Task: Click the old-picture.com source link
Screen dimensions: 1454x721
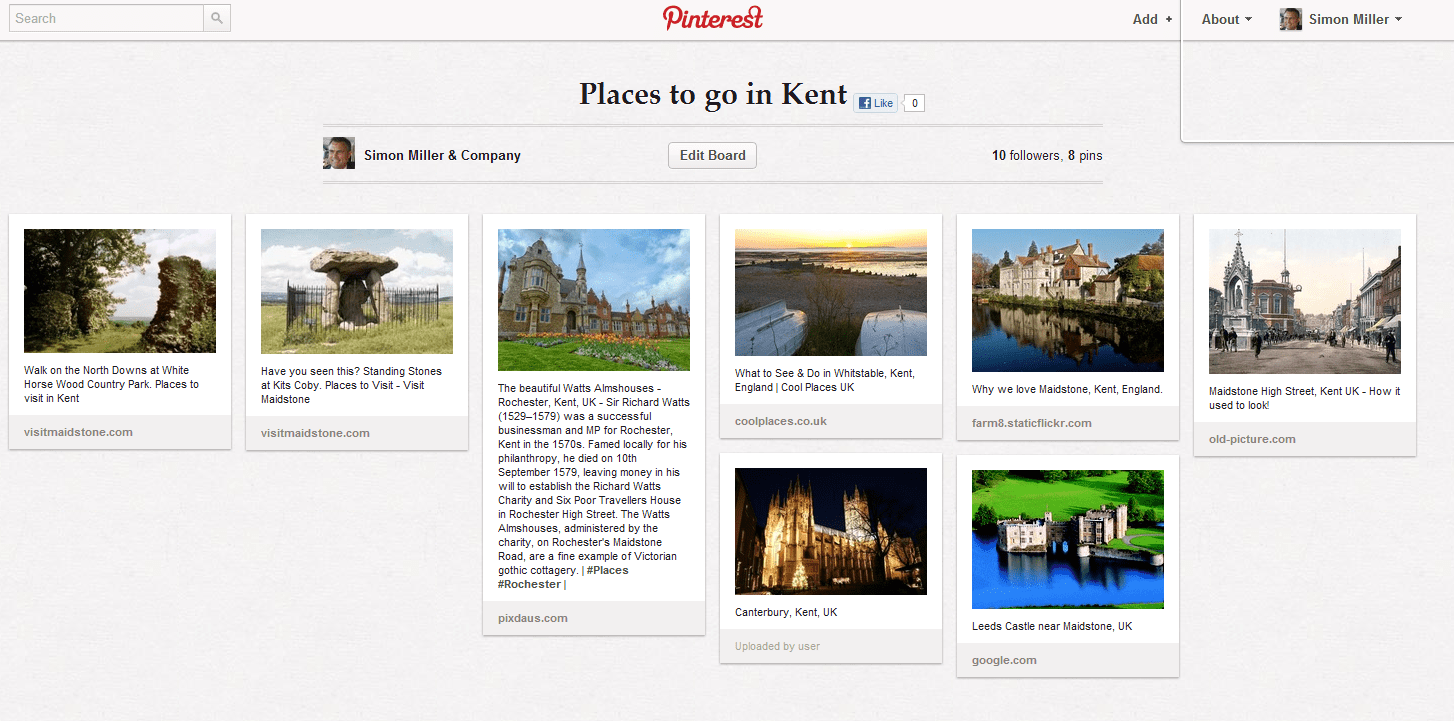Action: pos(1252,439)
